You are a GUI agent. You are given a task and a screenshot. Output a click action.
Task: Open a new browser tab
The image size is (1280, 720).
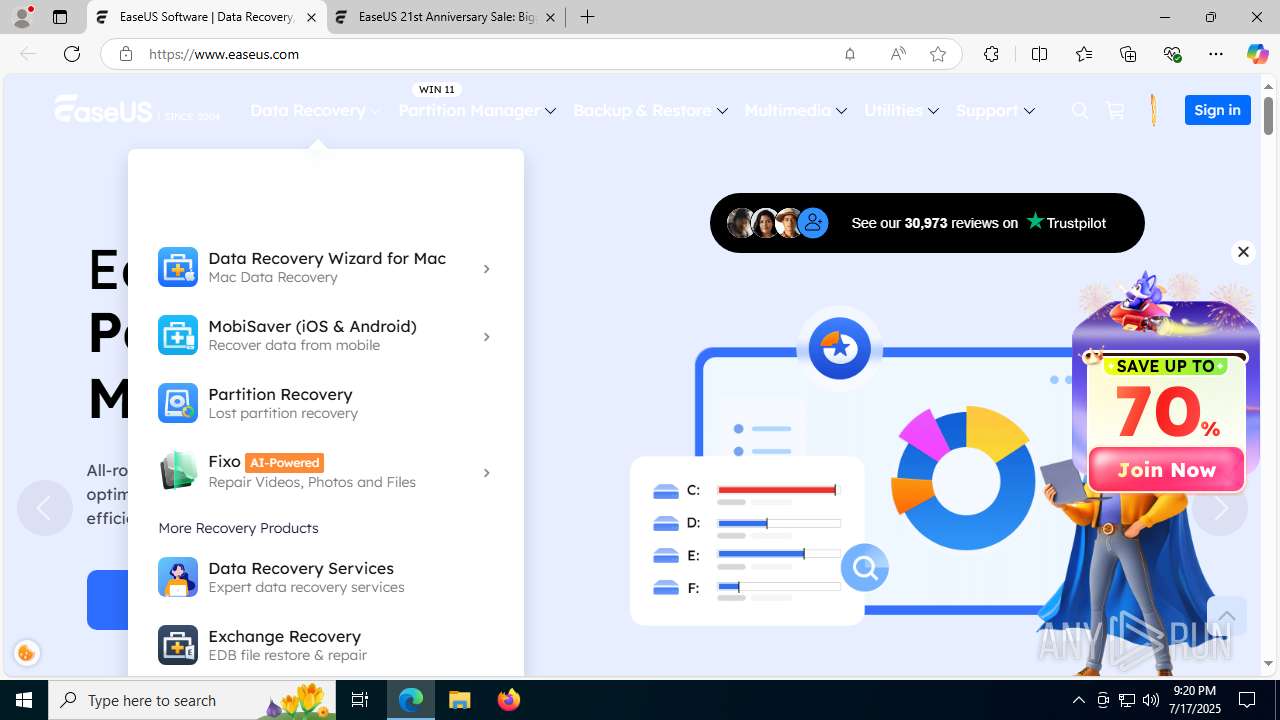coord(588,17)
